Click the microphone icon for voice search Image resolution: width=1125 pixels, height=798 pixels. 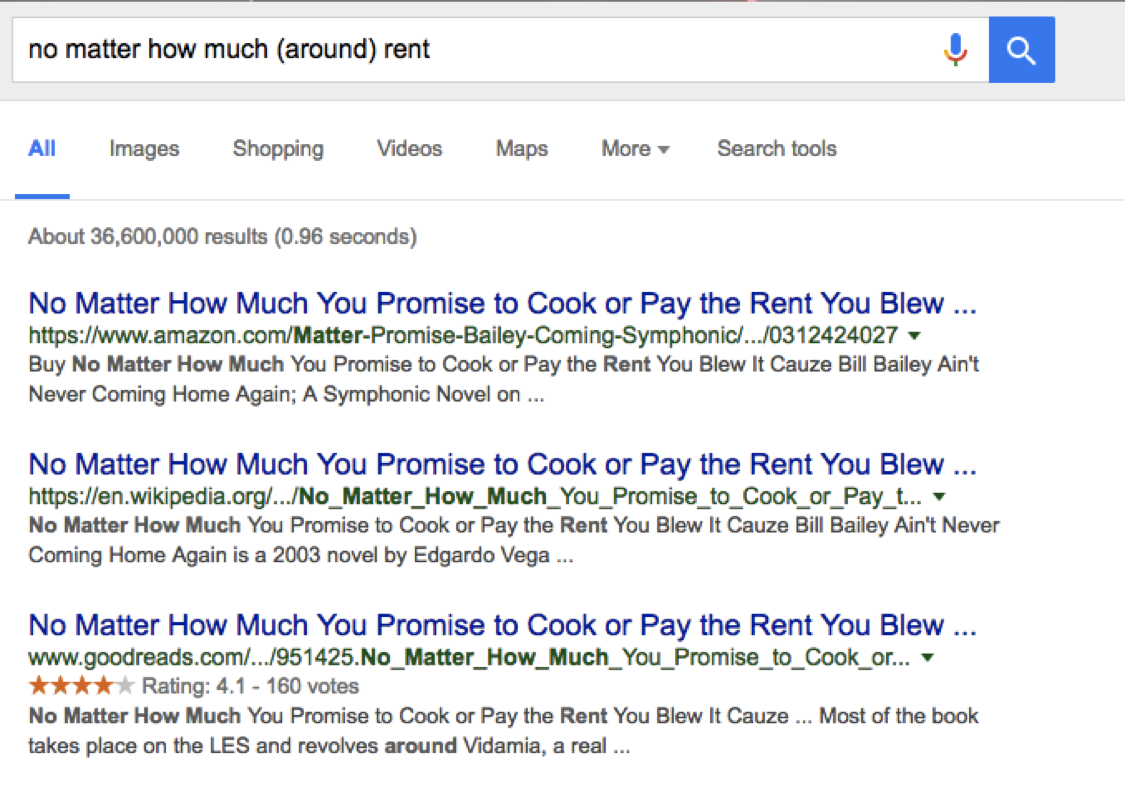click(x=957, y=49)
